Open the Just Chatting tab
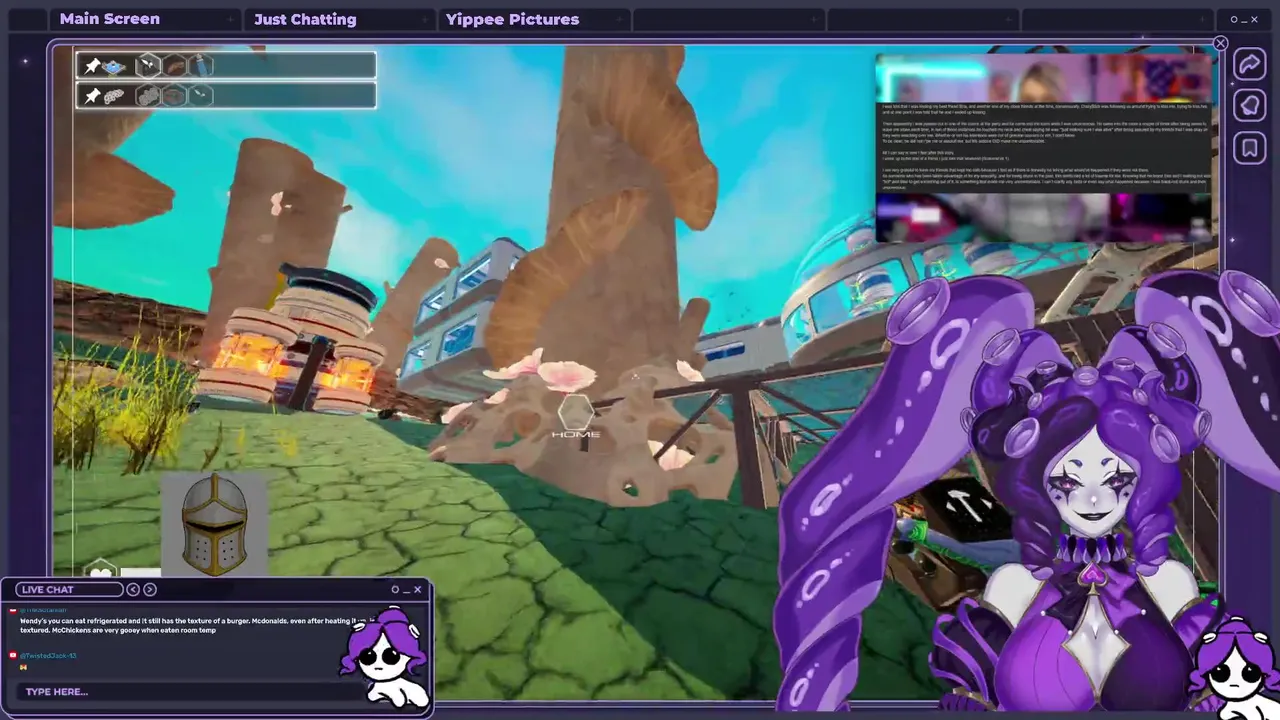 point(305,19)
